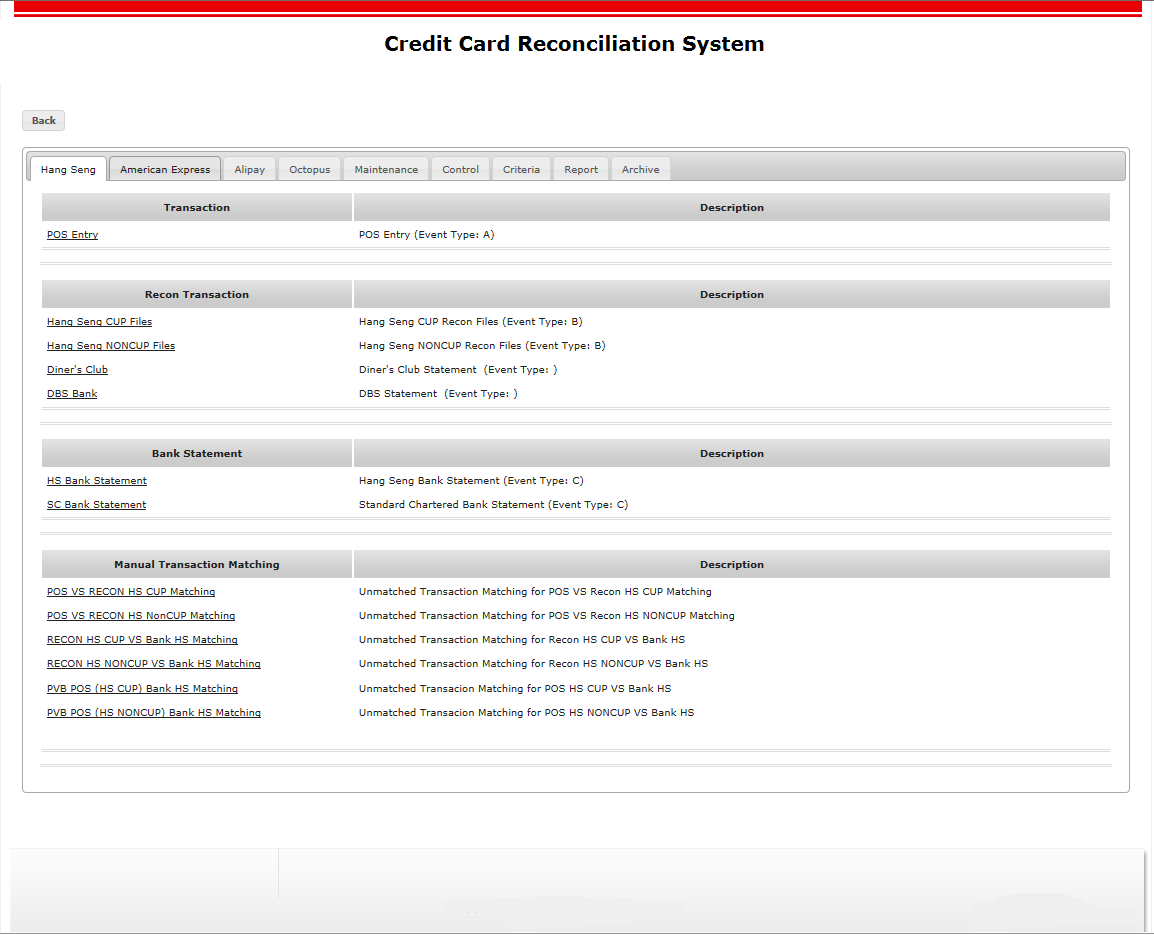This screenshot has width=1154, height=936.
Task: Select the Archive tab
Action: [641, 169]
